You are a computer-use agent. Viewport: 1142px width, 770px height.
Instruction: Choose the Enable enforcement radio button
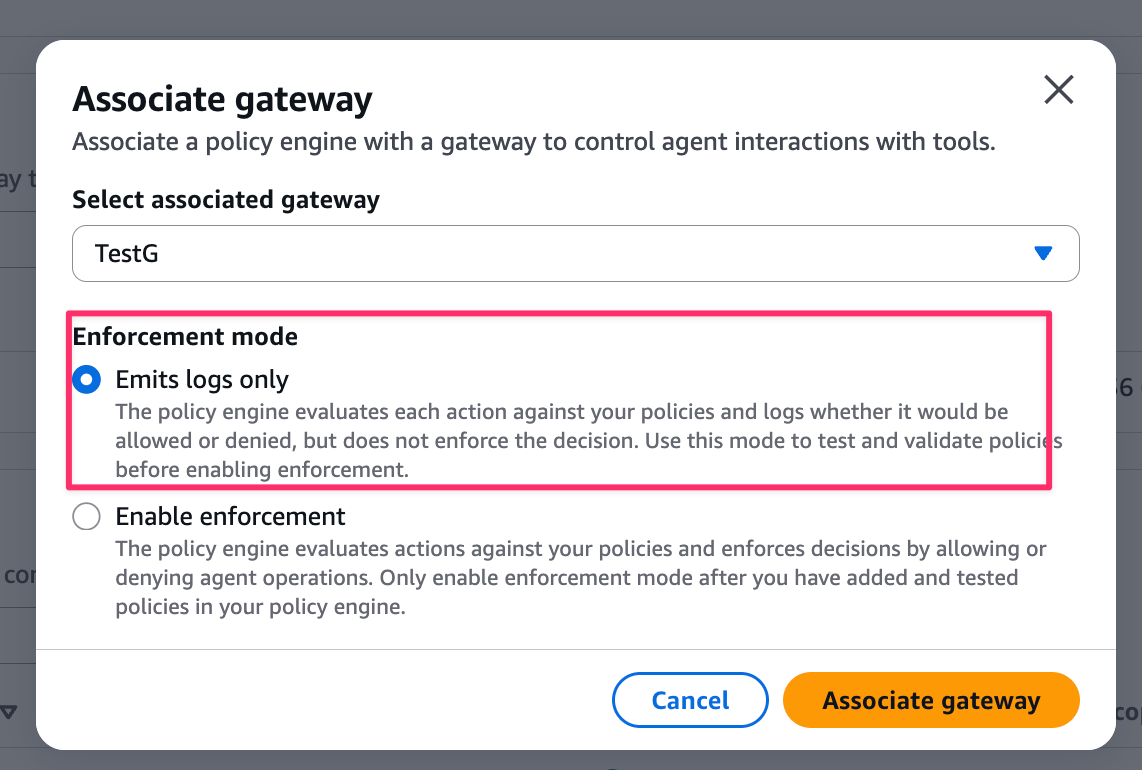tap(87, 517)
